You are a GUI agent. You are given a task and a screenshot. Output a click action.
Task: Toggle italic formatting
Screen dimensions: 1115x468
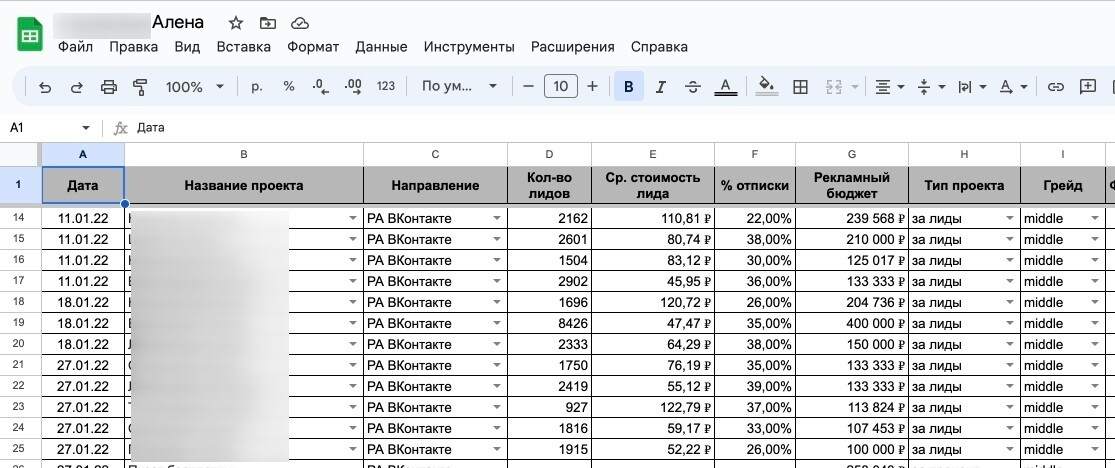[661, 87]
